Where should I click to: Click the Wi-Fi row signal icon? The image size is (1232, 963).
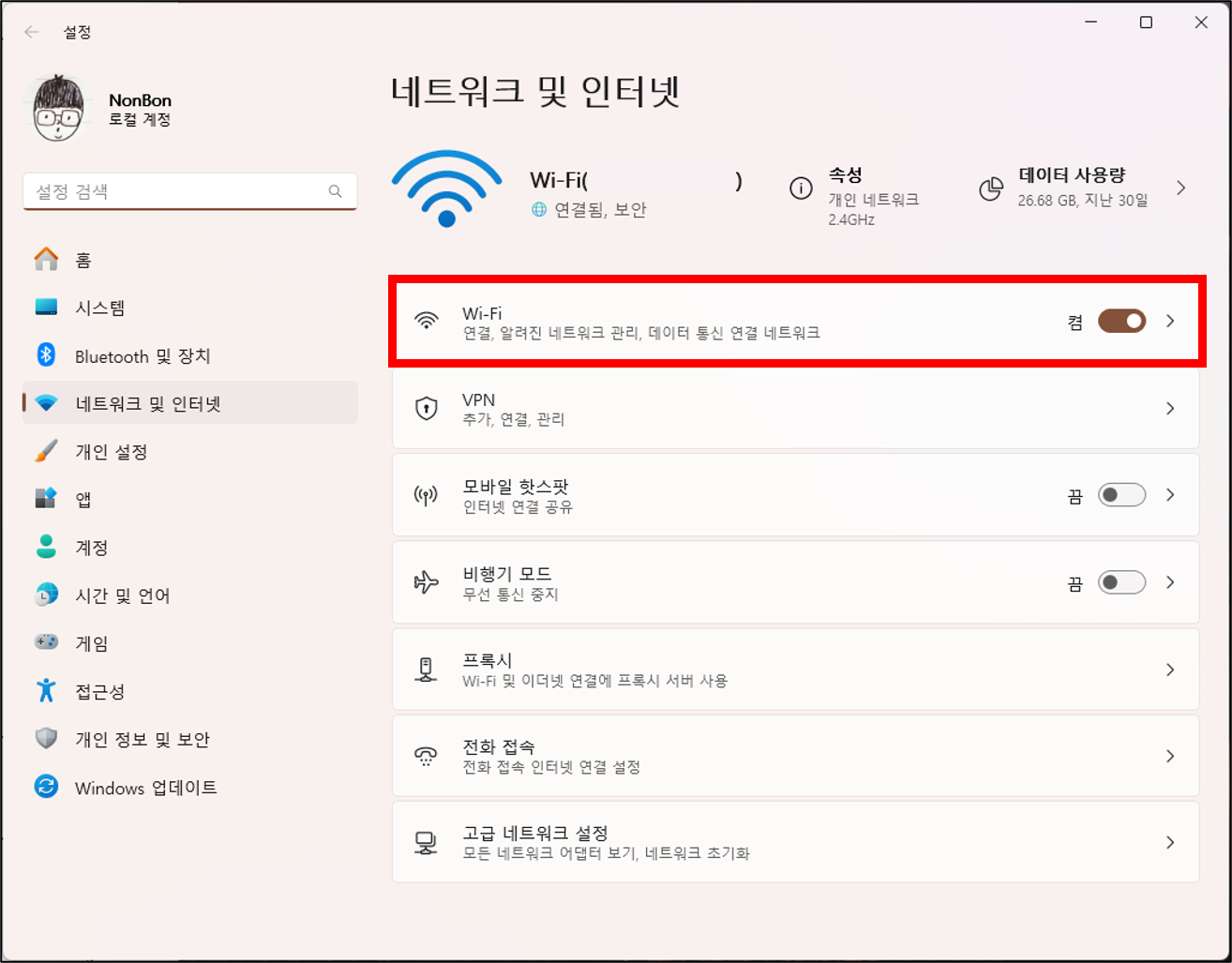427,321
